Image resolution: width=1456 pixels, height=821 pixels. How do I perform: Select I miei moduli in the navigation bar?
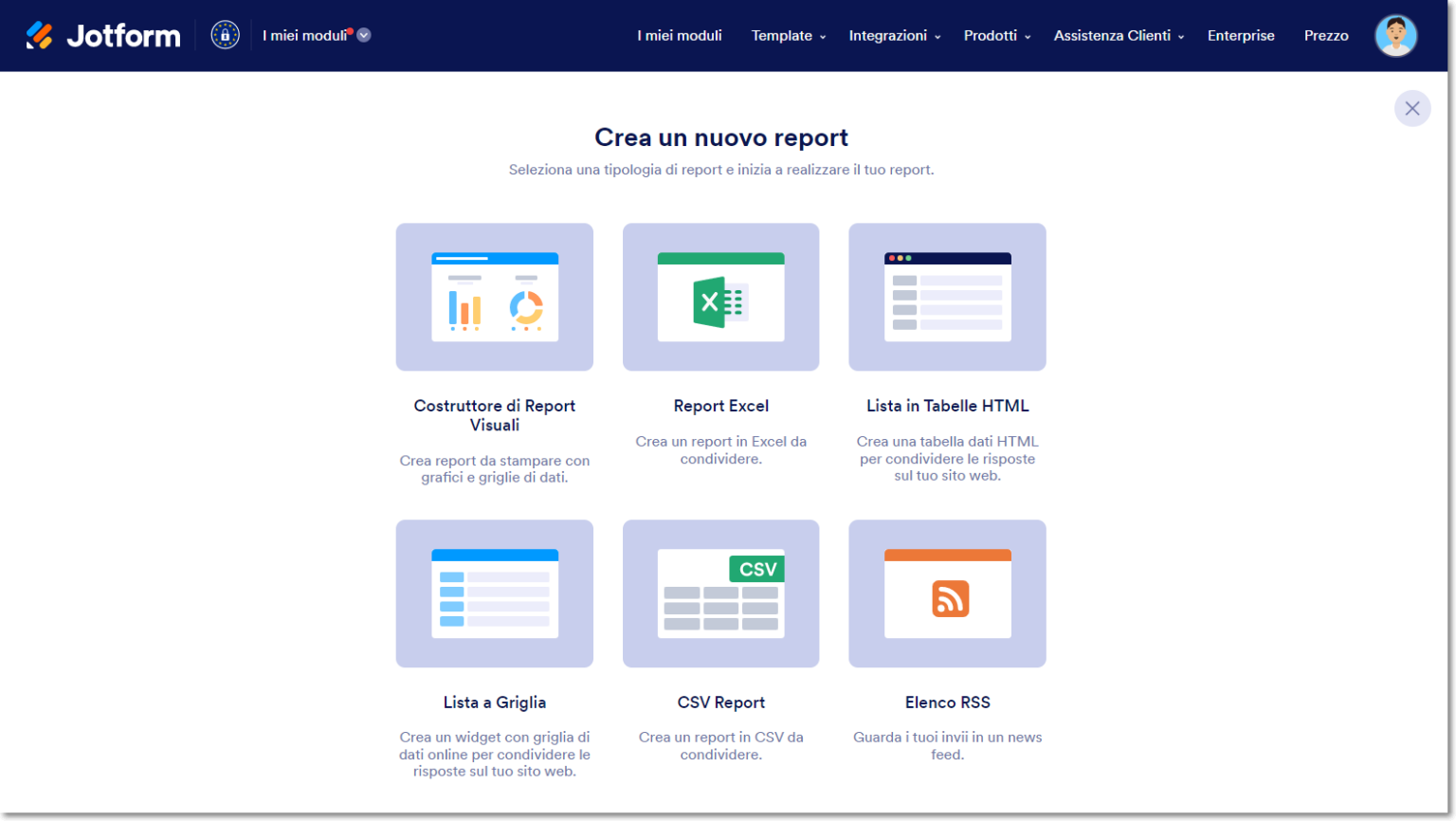pyautogui.click(x=680, y=36)
